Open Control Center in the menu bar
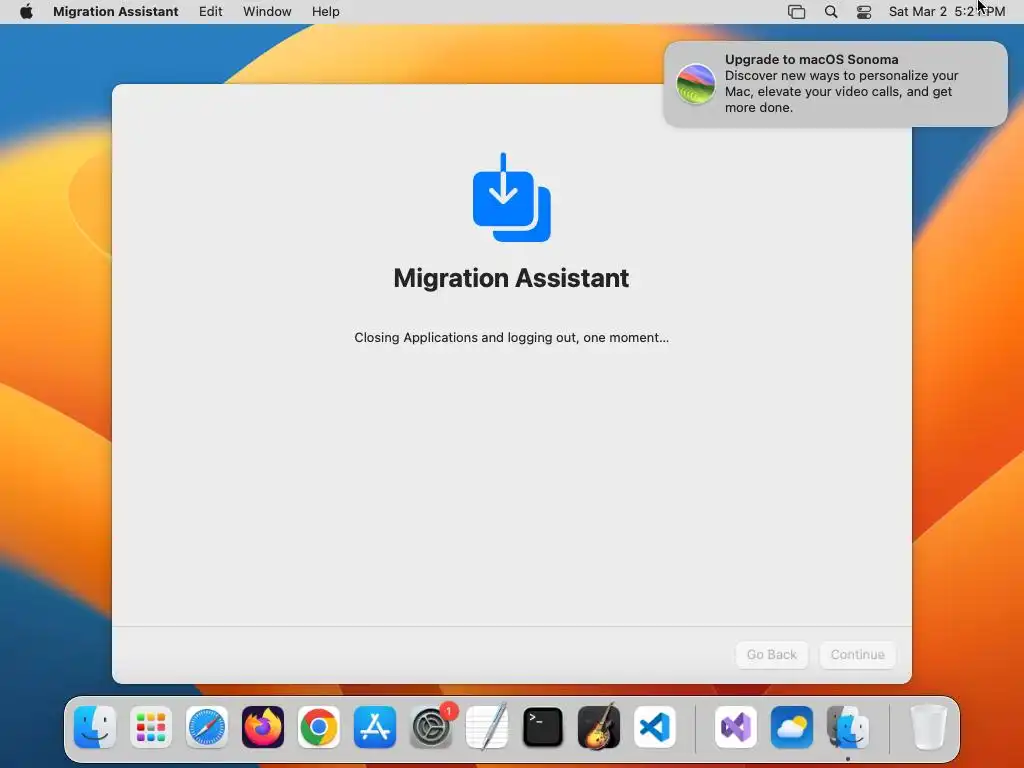 (x=864, y=12)
